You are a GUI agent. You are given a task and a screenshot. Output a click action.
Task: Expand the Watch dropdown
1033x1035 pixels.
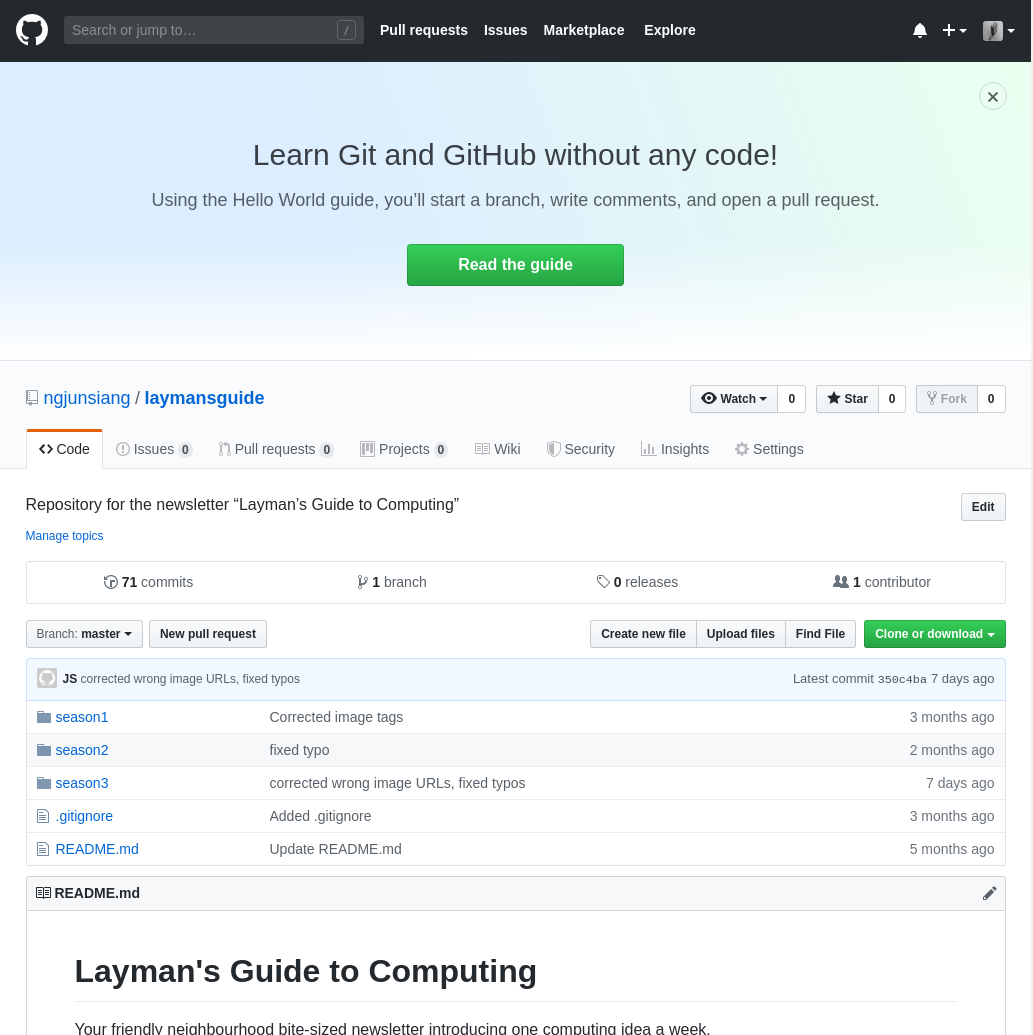733,399
